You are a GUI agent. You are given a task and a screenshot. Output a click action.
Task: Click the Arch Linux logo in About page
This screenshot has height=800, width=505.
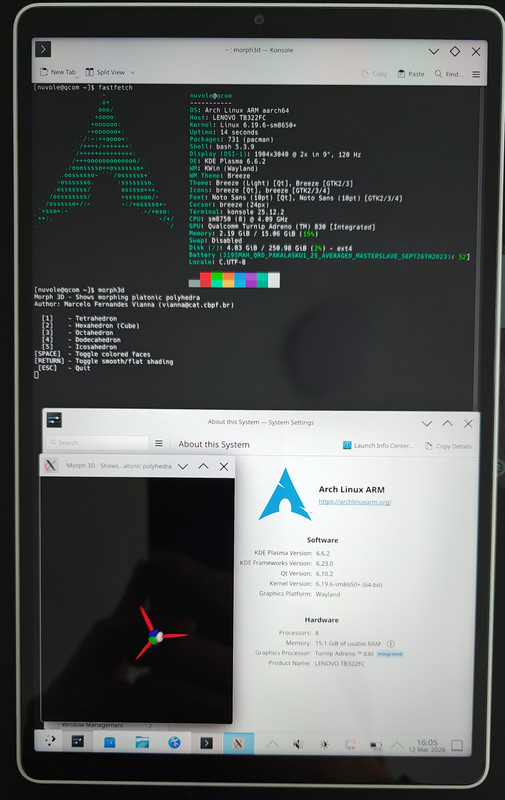(285, 494)
